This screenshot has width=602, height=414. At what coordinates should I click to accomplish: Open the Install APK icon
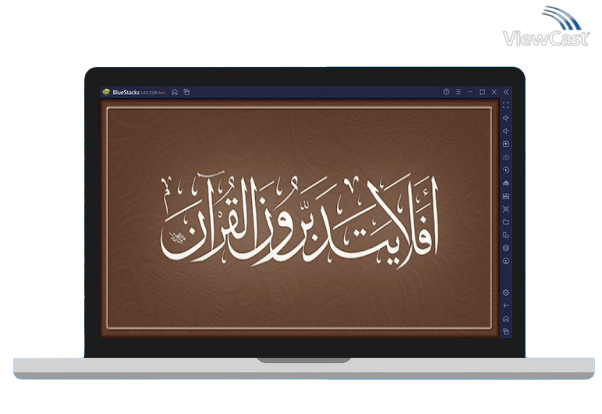click(506, 183)
